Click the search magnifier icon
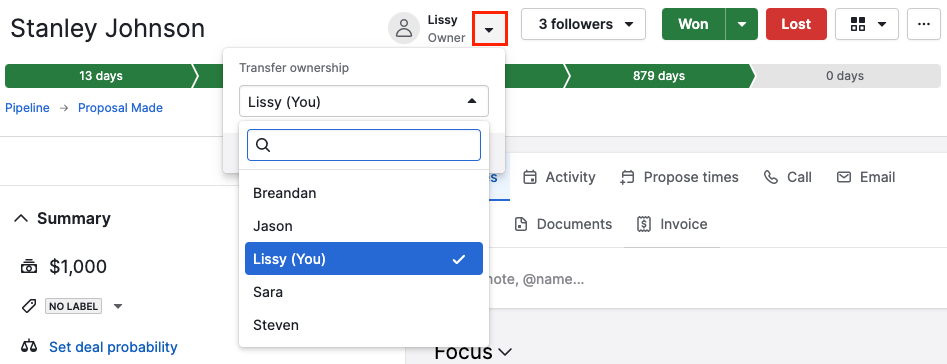This screenshot has height=364, width=947. click(x=263, y=145)
